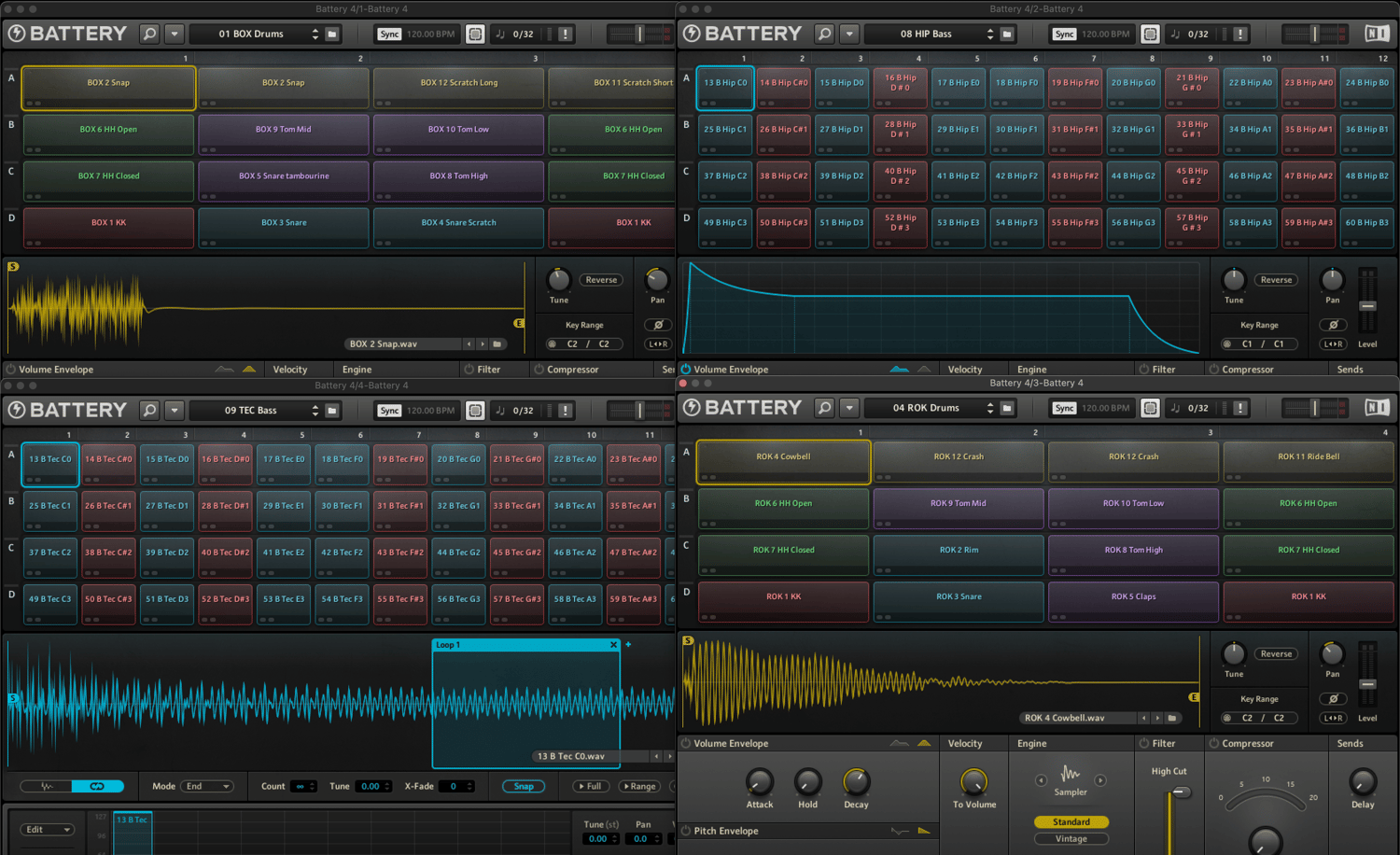Open search in the 01 BOX Drums window

tap(149, 35)
